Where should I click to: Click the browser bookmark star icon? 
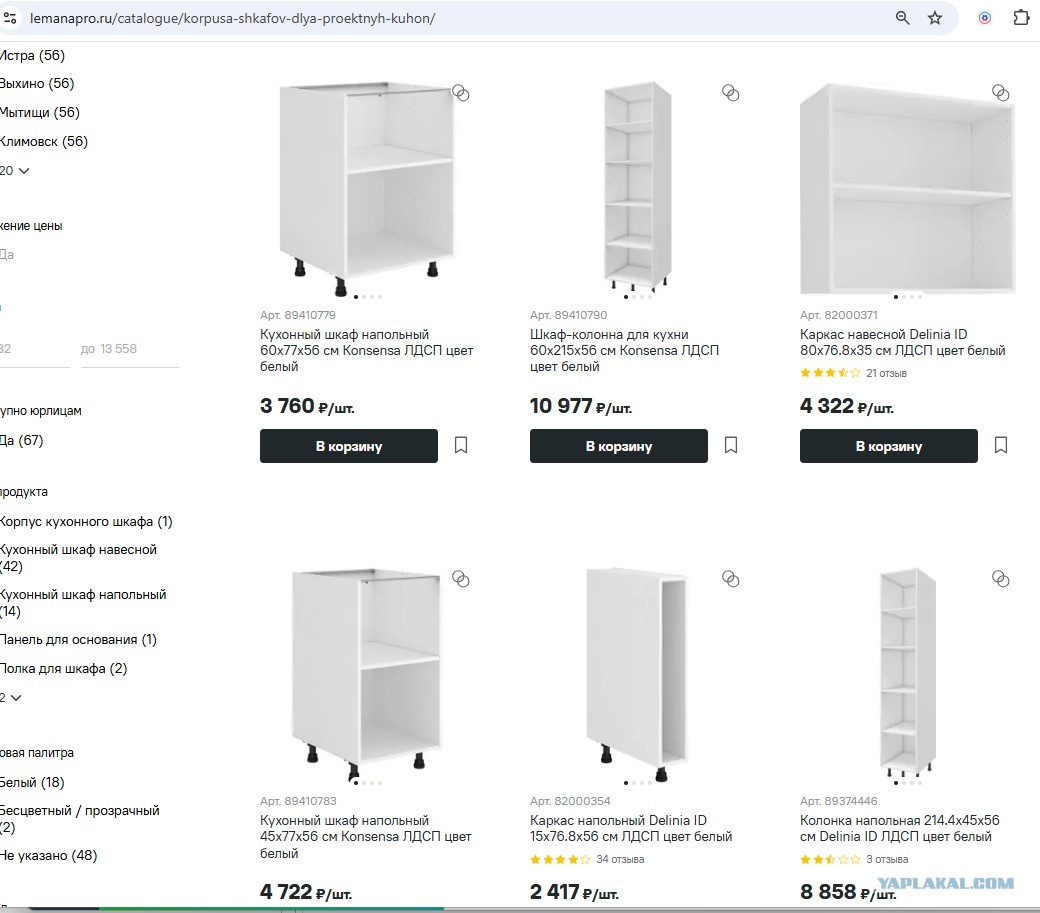tap(935, 18)
